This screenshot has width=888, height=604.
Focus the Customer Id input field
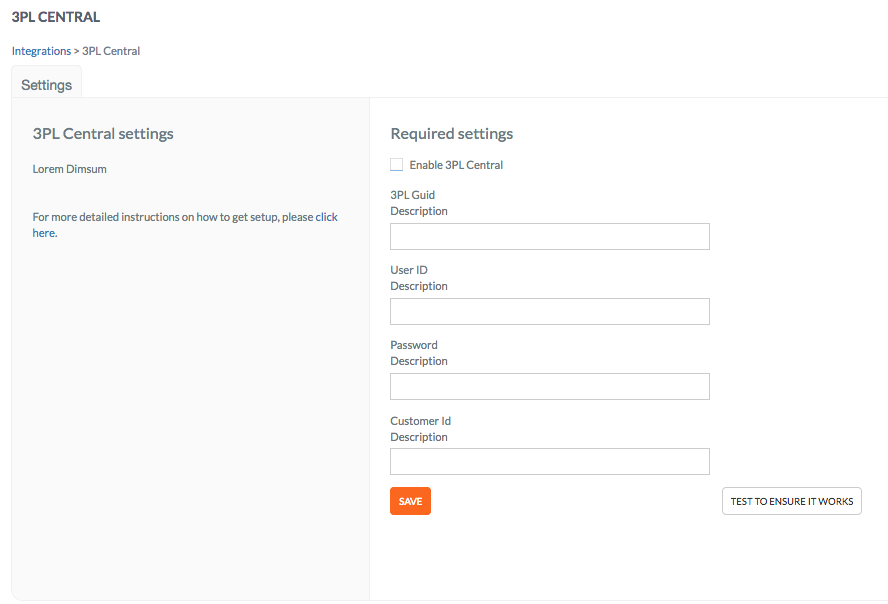click(549, 461)
